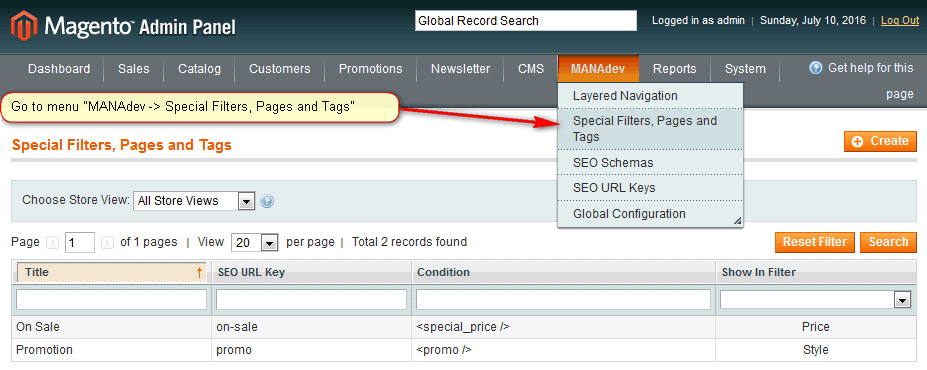The height and width of the screenshot is (370, 927).
Task: Open the per page view count dropdown
Action: (255, 242)
